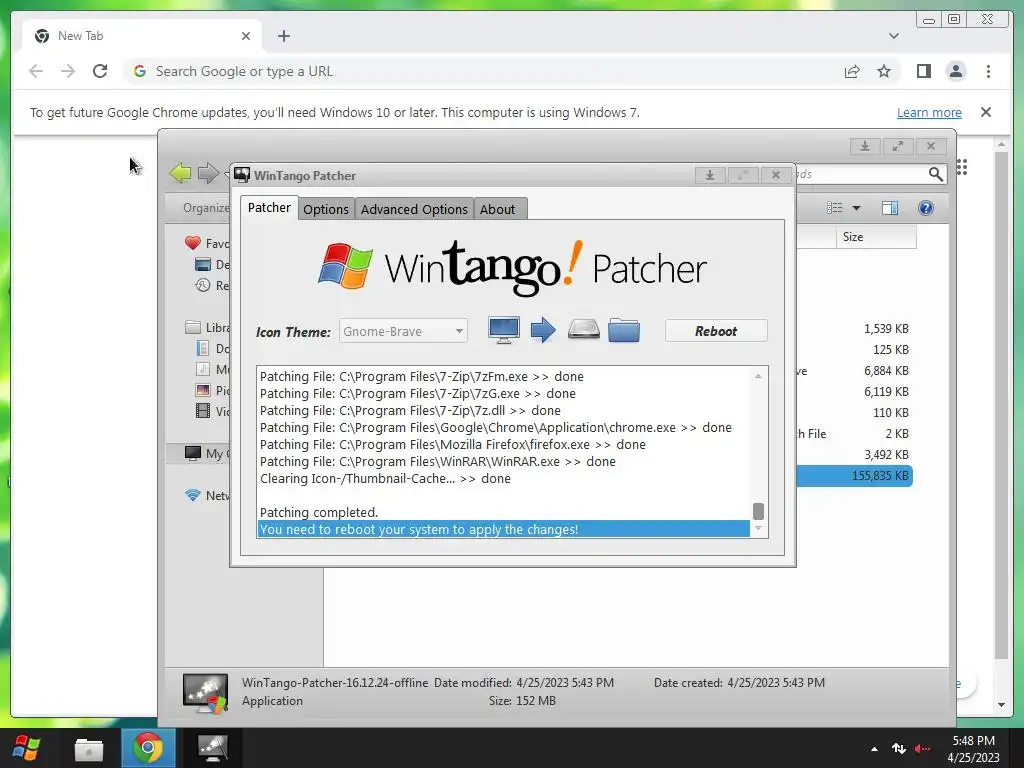Go back in Chrome
1024x768 pixels.
36,71
